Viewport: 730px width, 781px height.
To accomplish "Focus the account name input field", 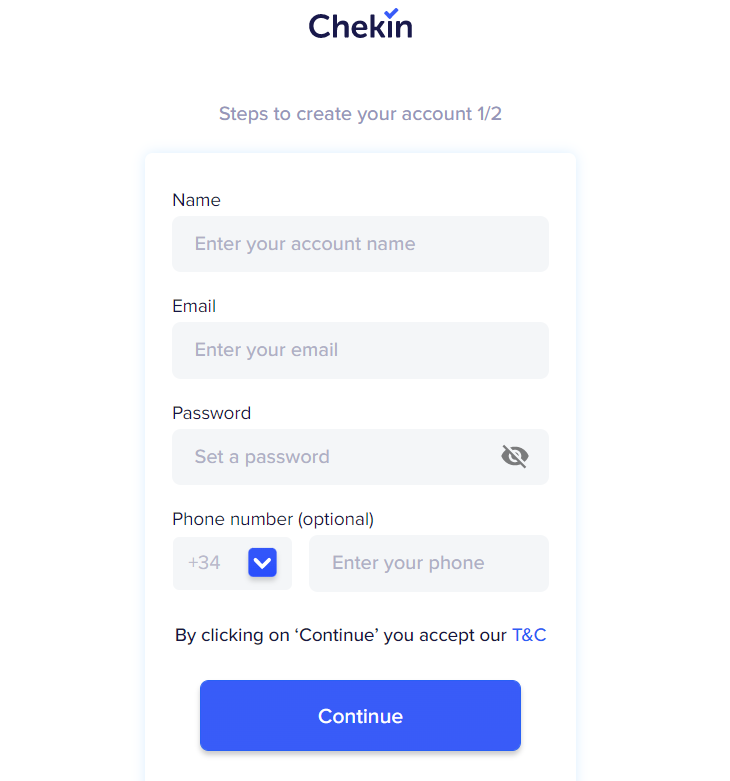I will click(x=360, y=244).
